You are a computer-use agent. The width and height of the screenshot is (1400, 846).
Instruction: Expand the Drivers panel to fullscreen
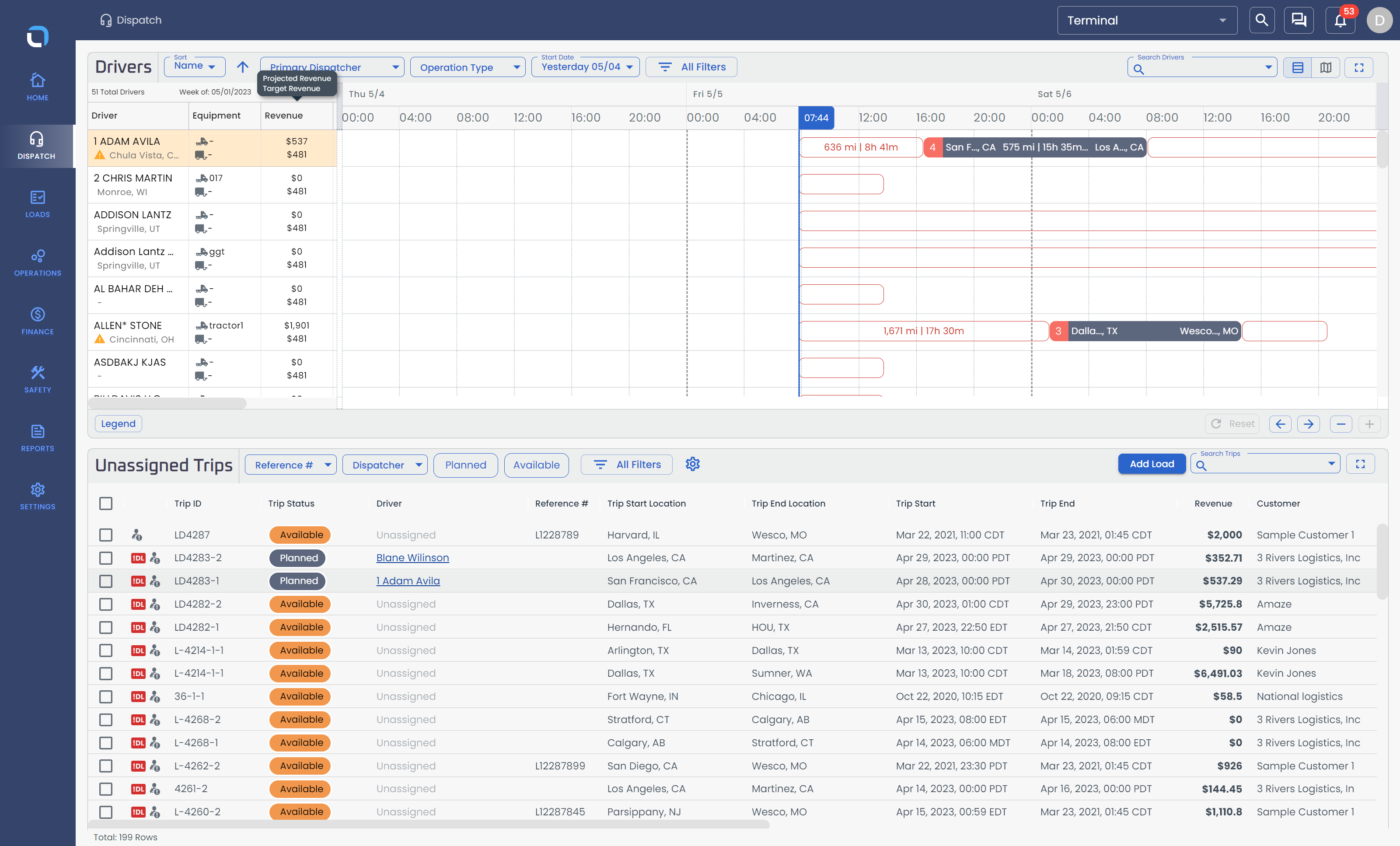pyautogui.click(x=1359, y=68)
